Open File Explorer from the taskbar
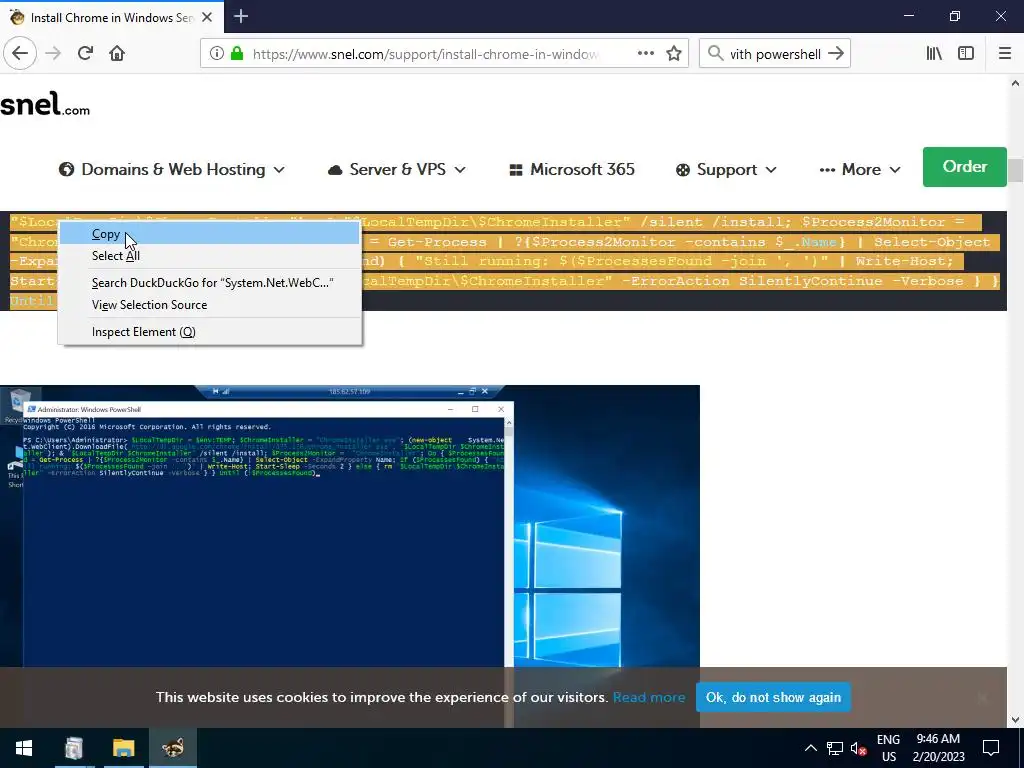Screen dimensions: 1024x768 tap(123, 748)
